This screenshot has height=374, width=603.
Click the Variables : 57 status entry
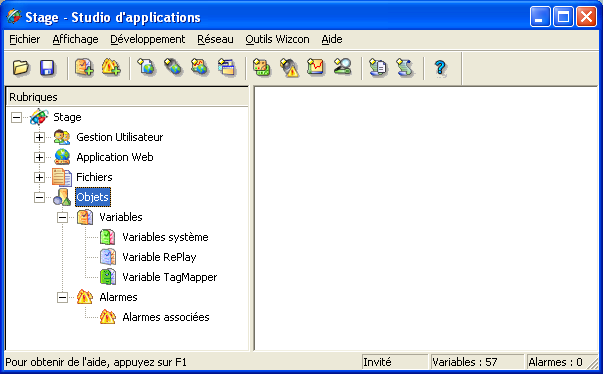[x=477, y=362]
